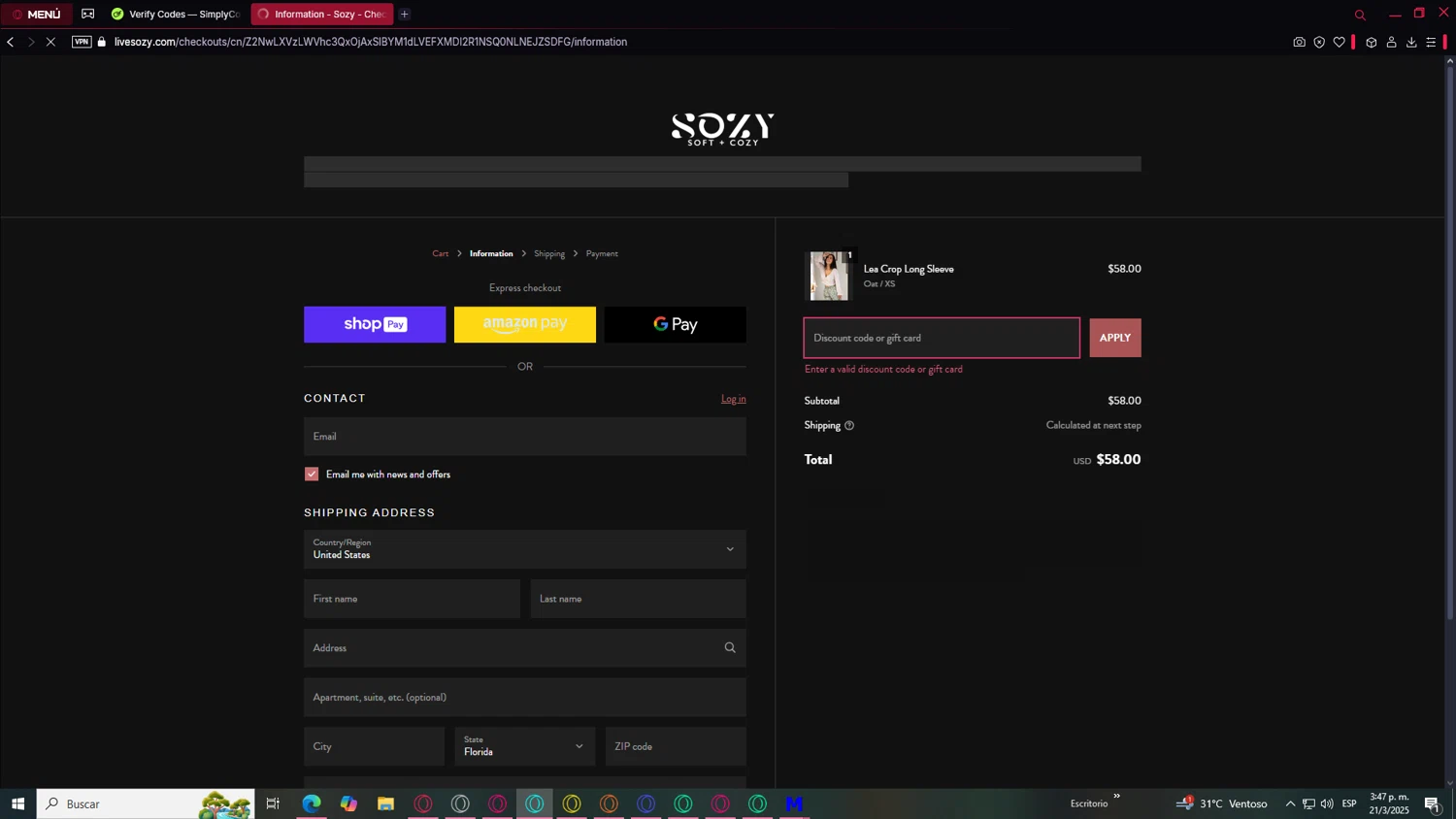The height and width of the screenshot is (819, 1456).
Task: Click the SOZY Soft + Cozy logo
Action: pos(723,129)
